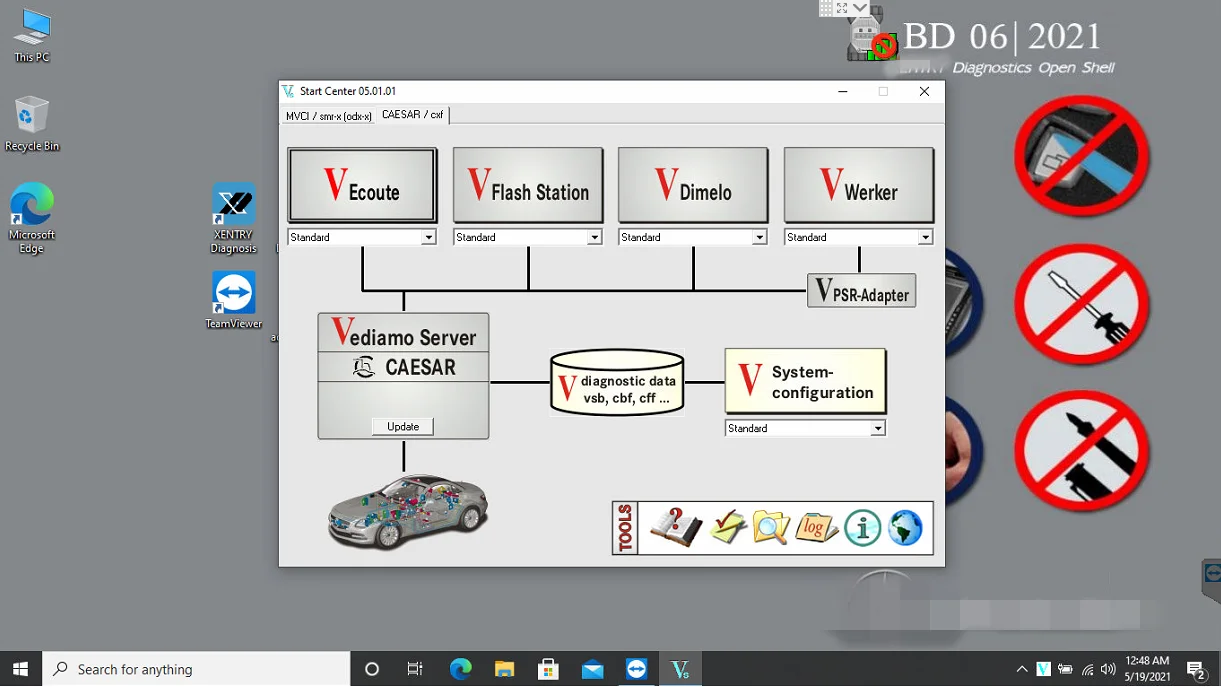
Task: Open the battery status tray icon
Action: coord(1065,669)
